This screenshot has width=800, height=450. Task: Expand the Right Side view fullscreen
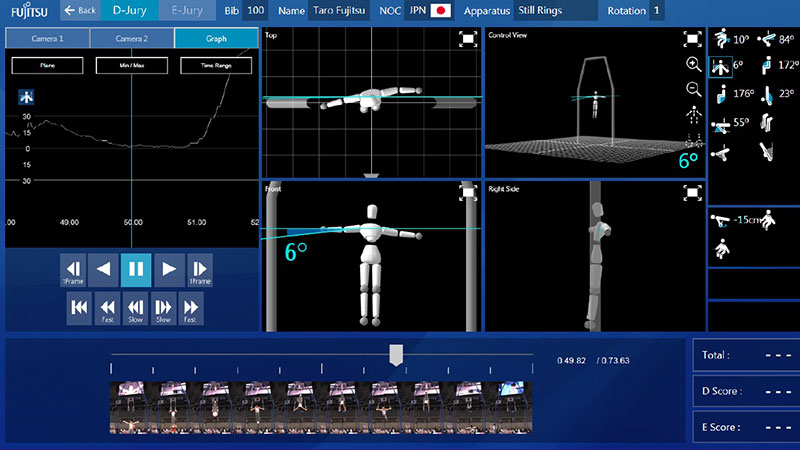click(x=692, y=190)
